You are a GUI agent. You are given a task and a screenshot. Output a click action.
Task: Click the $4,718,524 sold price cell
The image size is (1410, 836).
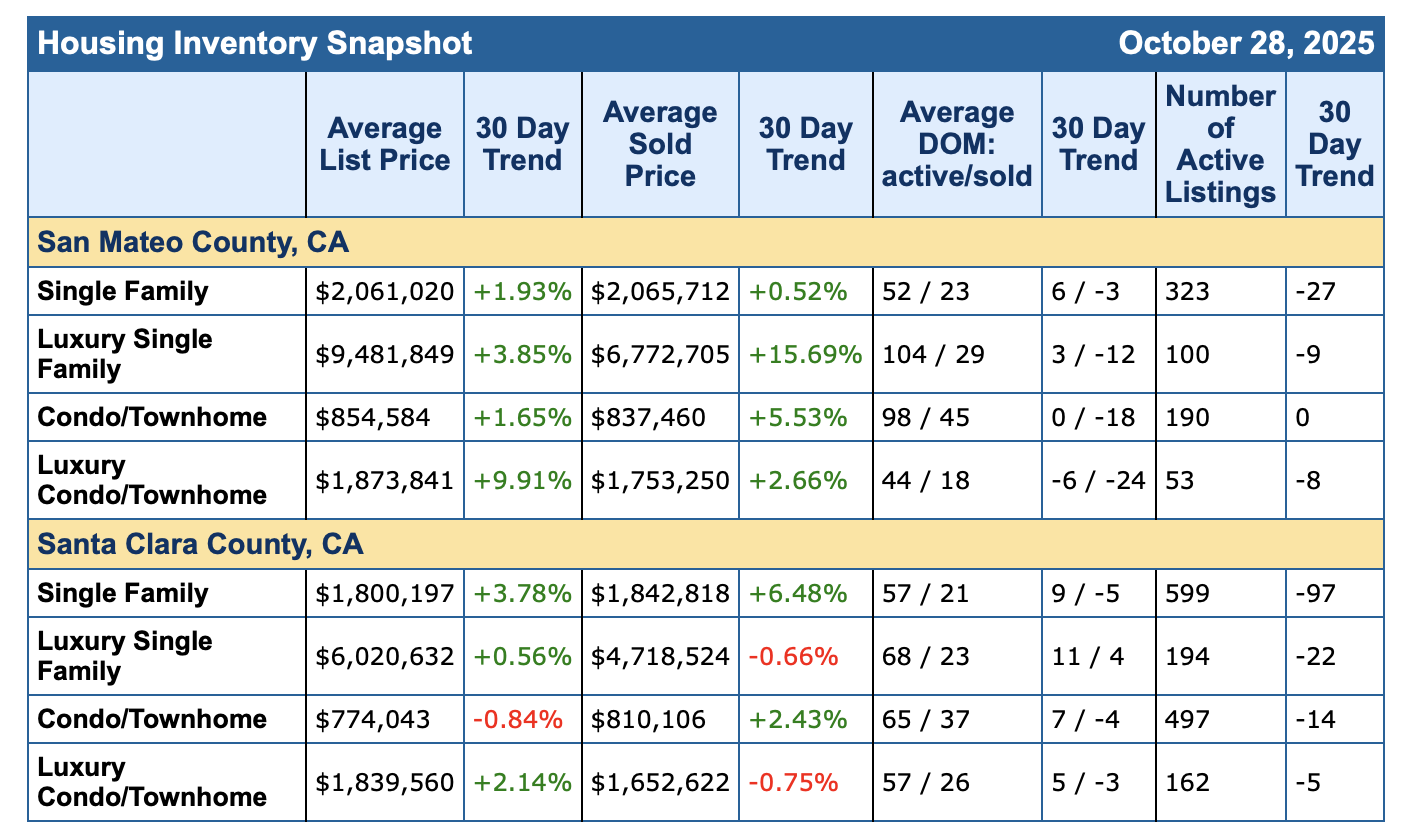[x=660, y=656]
